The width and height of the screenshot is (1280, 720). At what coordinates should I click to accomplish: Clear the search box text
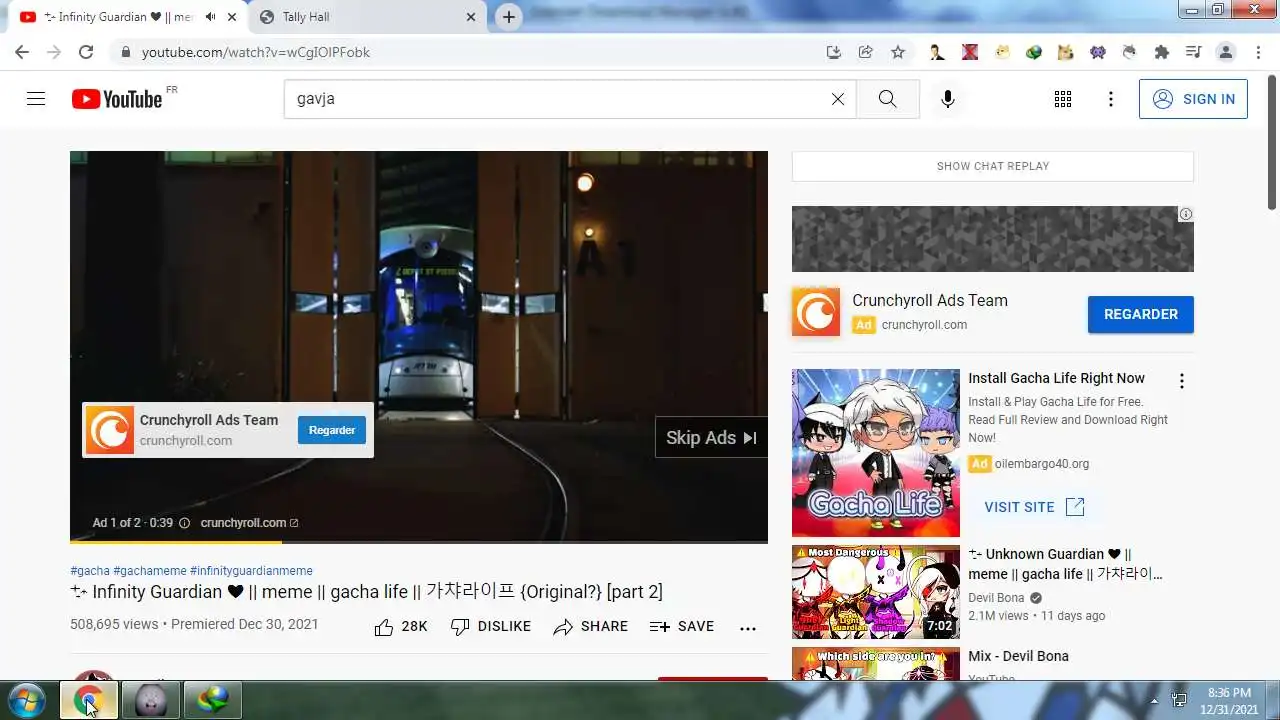838,99
